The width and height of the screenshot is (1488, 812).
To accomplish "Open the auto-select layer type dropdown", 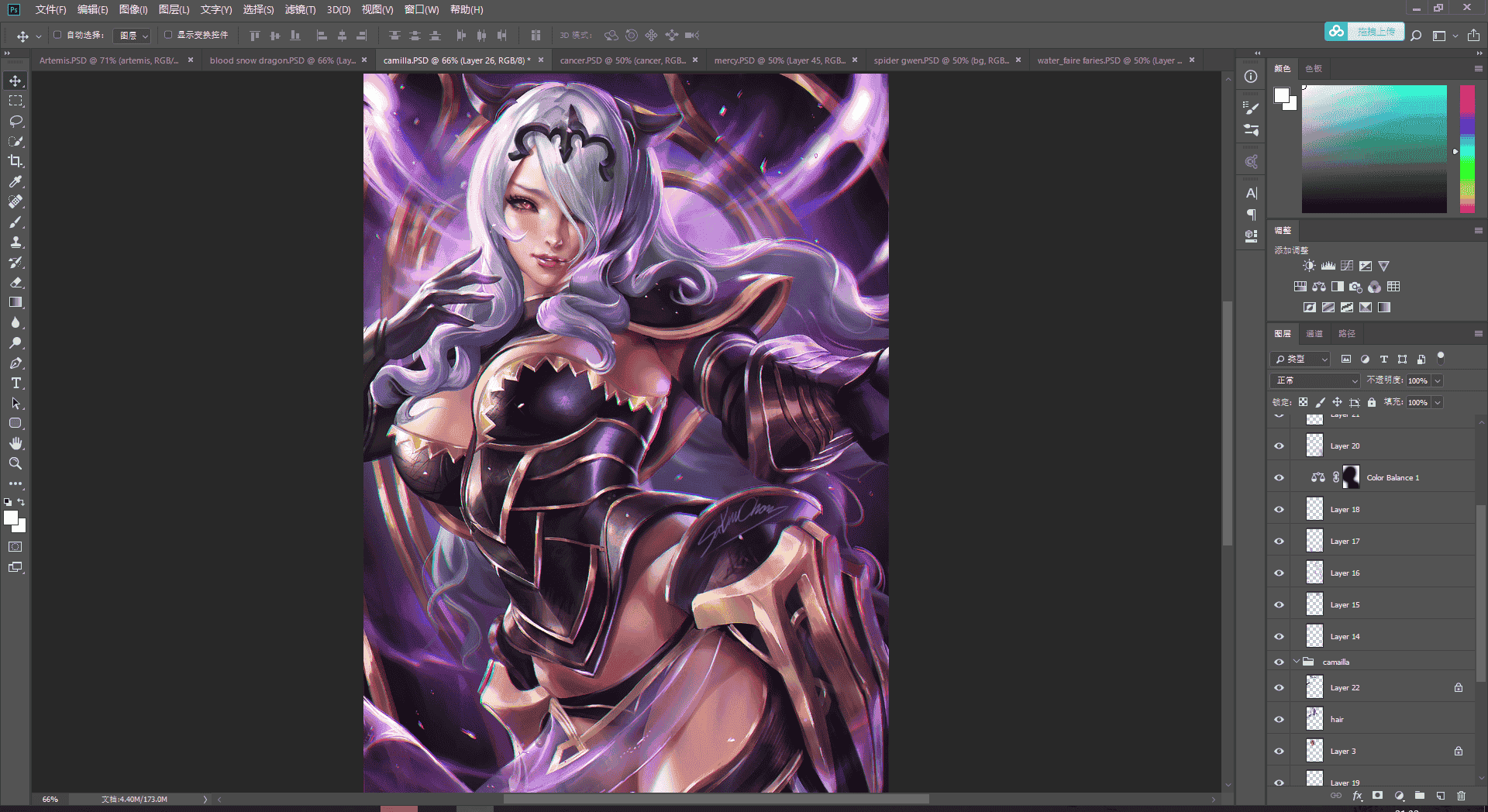I will [133, 36].
